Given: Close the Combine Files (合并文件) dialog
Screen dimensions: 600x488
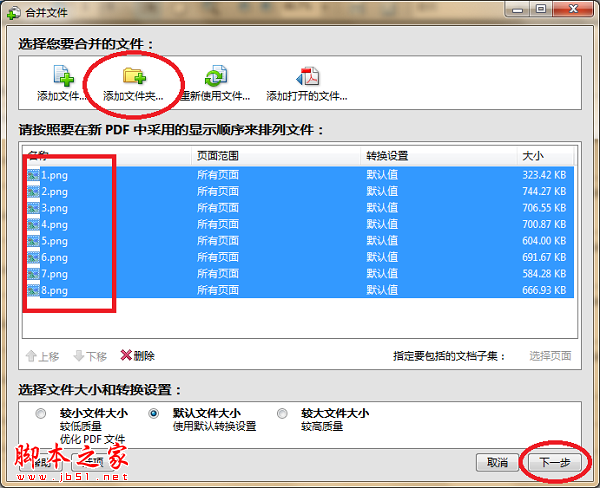Looking at the screenshot, I should tap(573, 9).
